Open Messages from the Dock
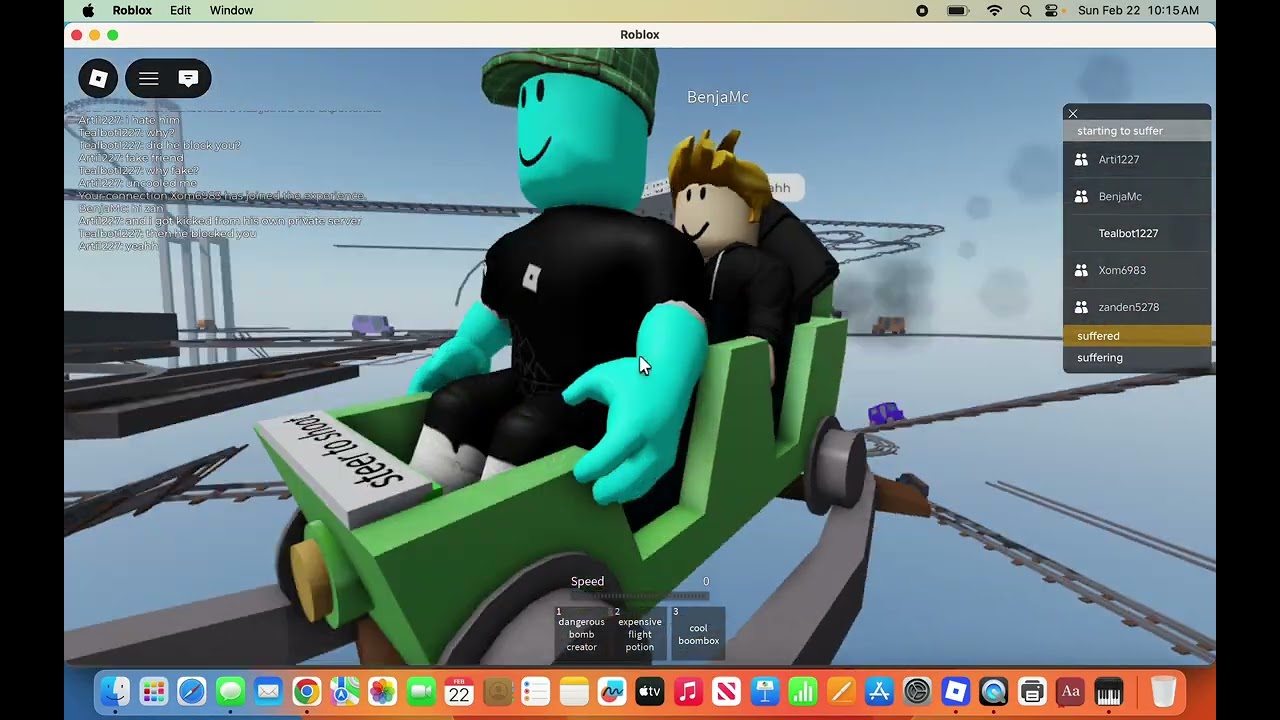This screenshot has height=720, width=1280. tap(230, 691)
